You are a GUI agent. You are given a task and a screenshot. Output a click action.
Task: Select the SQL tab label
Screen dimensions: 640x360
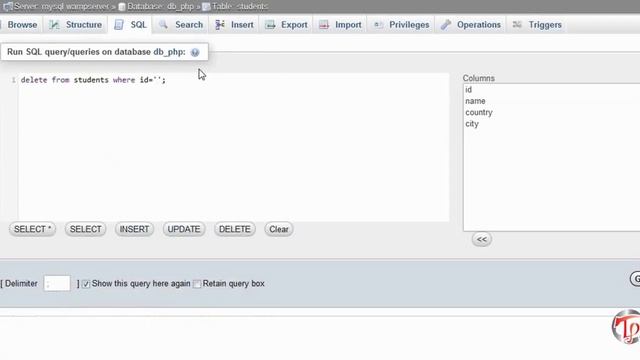tap(138, 24)
